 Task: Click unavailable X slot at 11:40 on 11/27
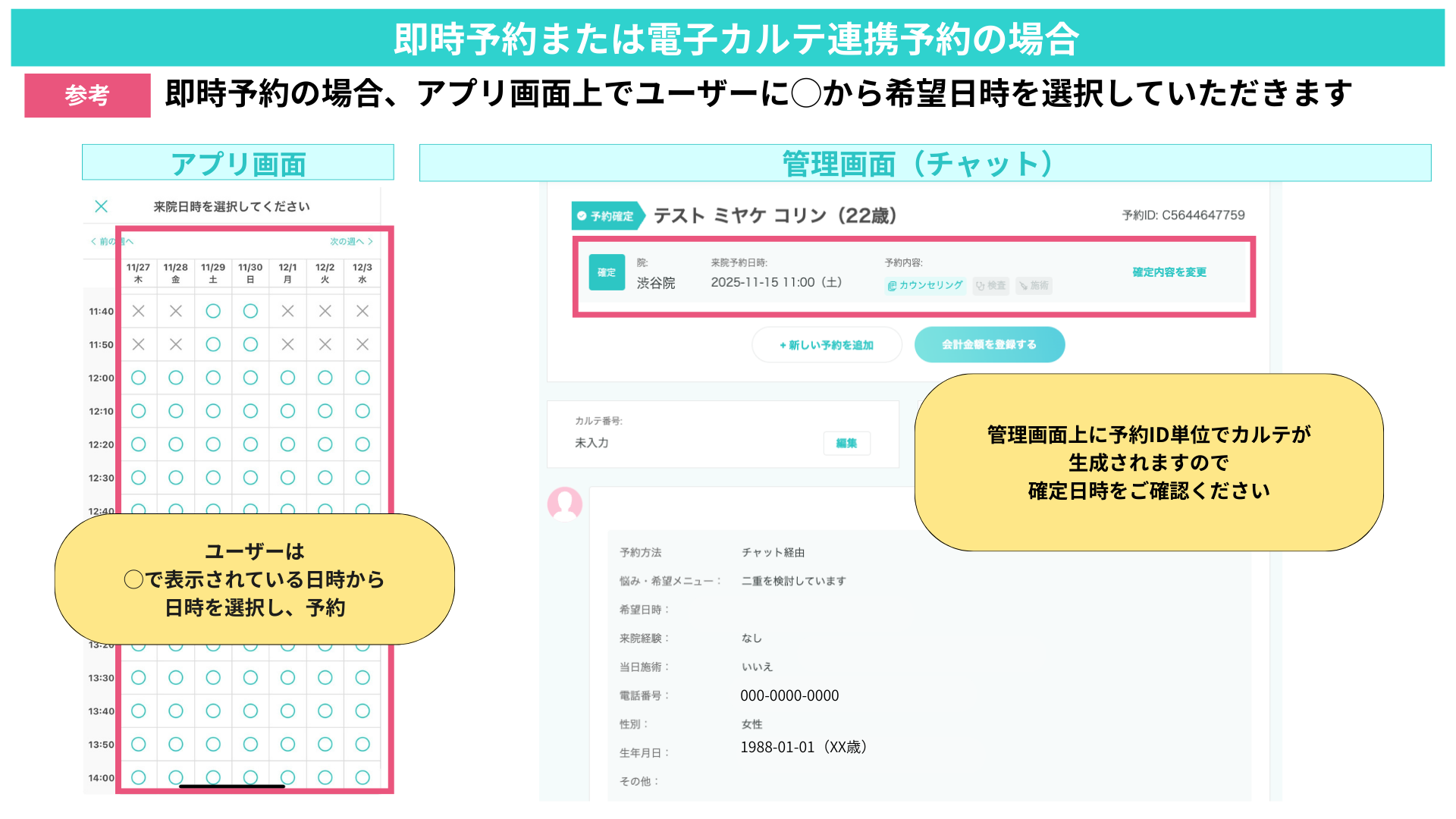(x=138, y=311)
